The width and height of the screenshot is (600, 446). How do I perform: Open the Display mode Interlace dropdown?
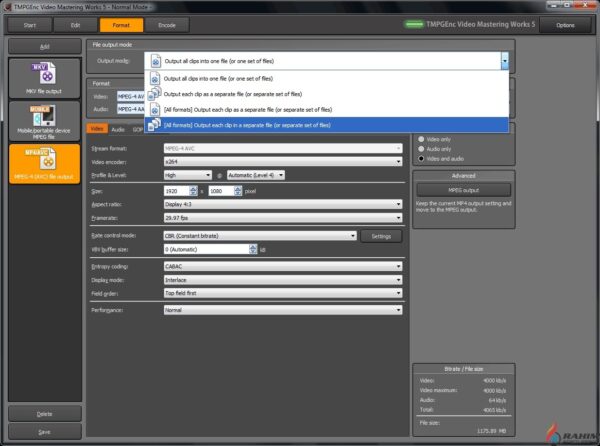click(283, 280)
